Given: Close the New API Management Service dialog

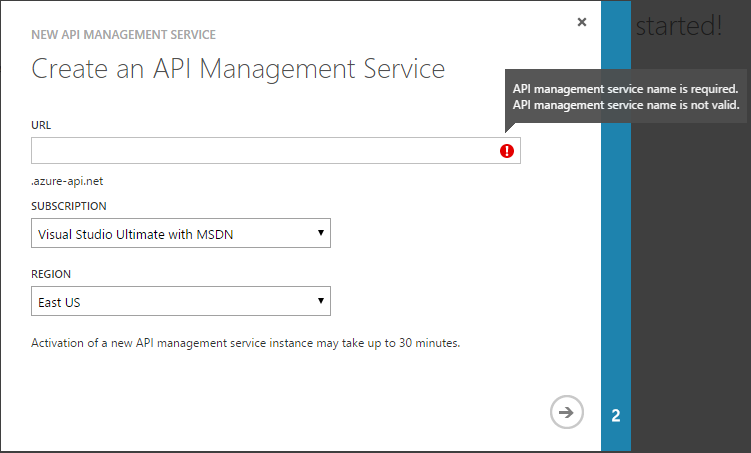Looking at the screenshot, I should pos(582,22).
